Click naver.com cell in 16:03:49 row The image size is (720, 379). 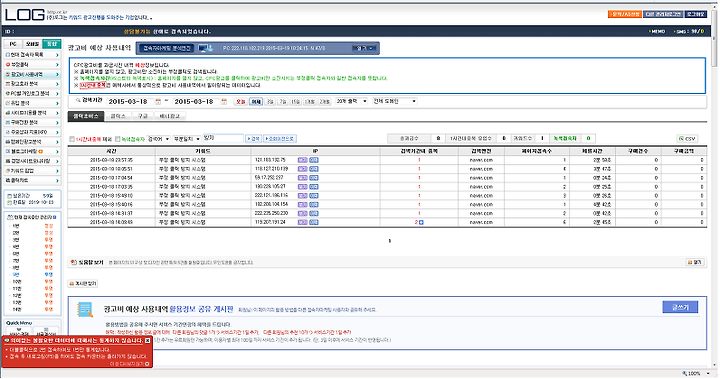481,222
